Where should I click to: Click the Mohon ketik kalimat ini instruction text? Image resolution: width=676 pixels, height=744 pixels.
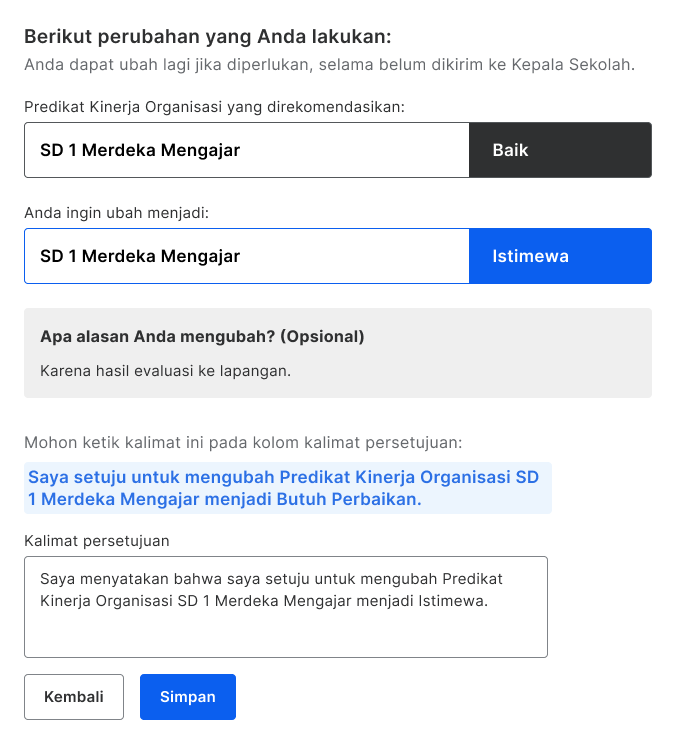[x=243, y=442]
